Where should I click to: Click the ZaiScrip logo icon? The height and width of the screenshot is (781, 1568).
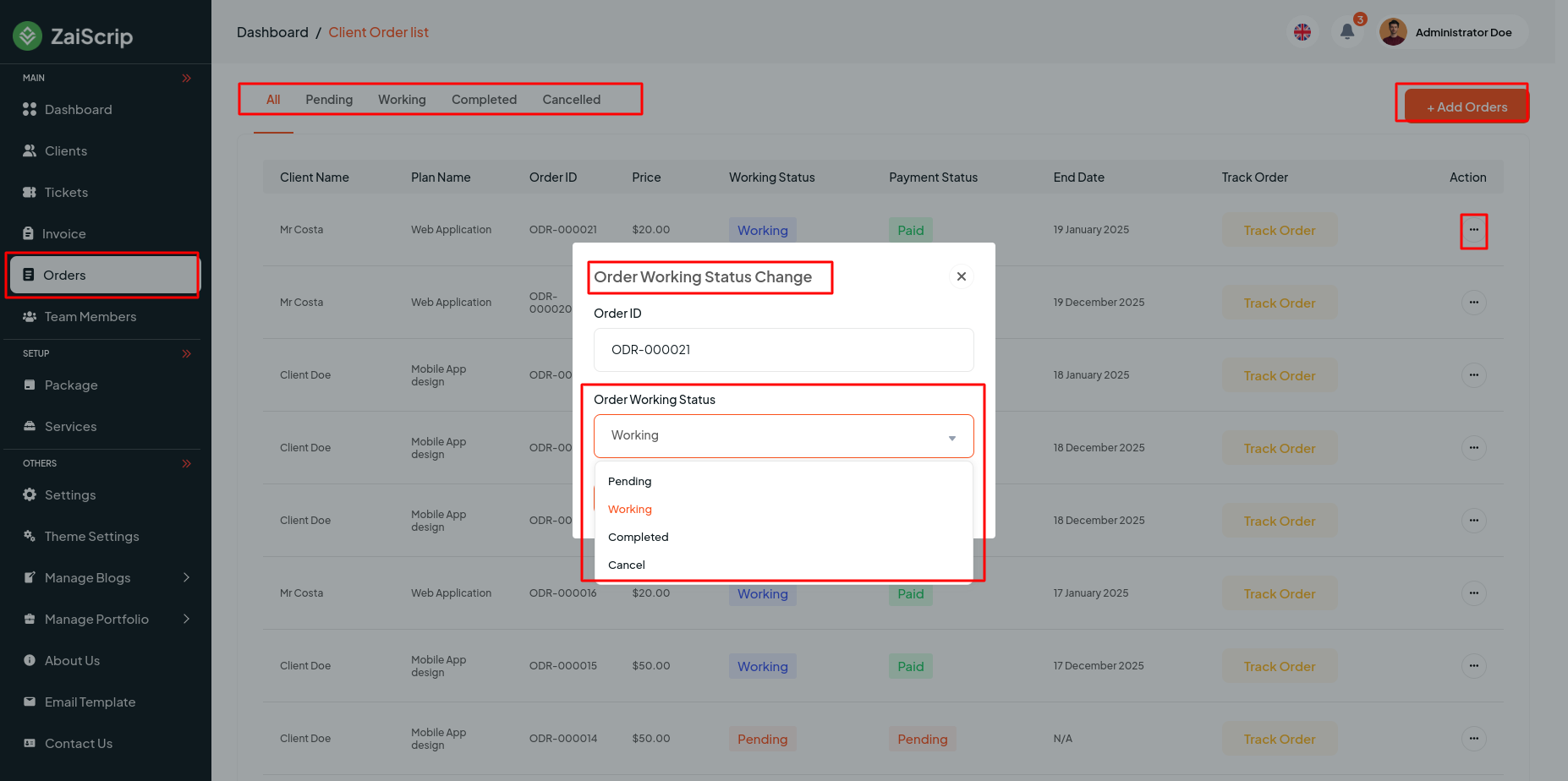click(x=27, y=35)
